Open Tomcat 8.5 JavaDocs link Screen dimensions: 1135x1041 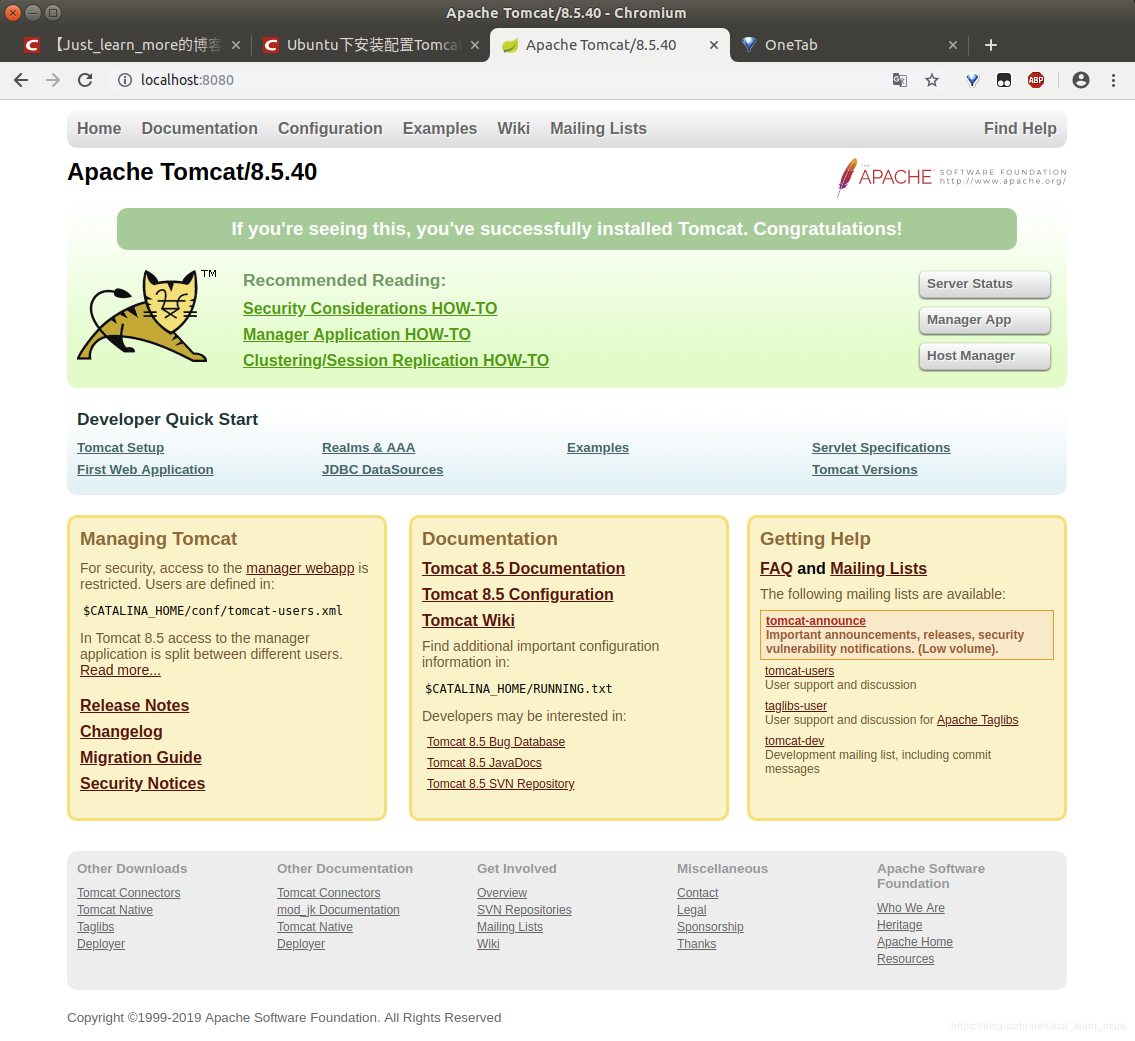pos(484,763)
